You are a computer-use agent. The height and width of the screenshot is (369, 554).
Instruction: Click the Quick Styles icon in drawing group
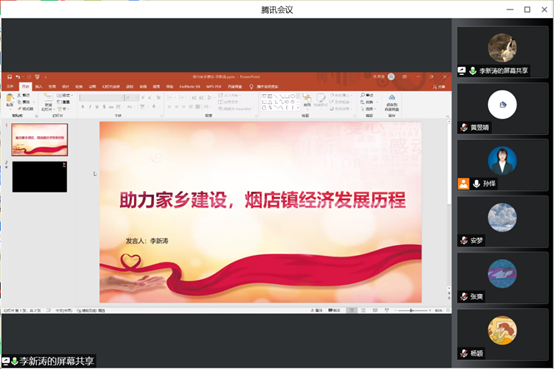click(x=321, y=98)
